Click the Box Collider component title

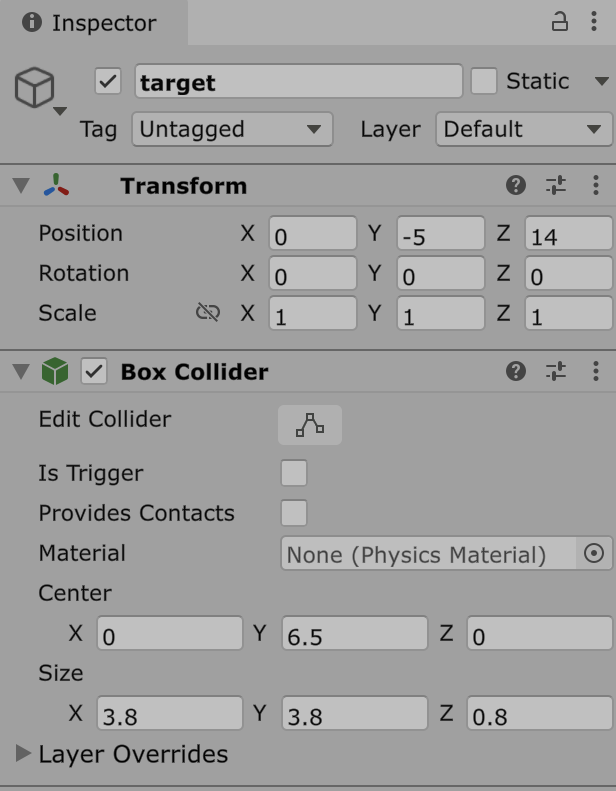[x=194, y=371]
